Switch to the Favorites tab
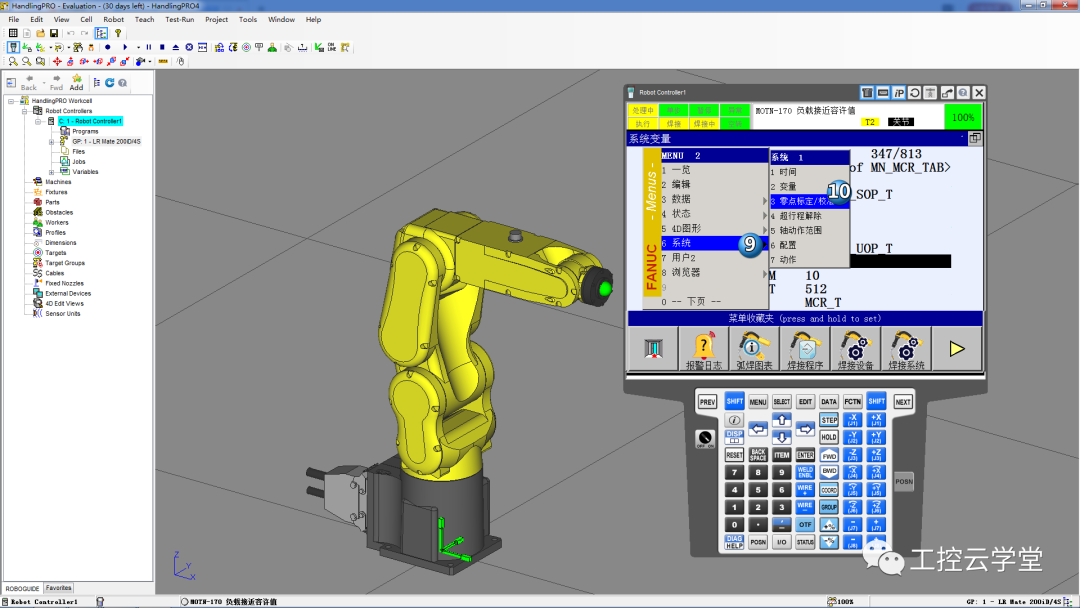The height and width of the screenshot is (608, 1080). 59,588
